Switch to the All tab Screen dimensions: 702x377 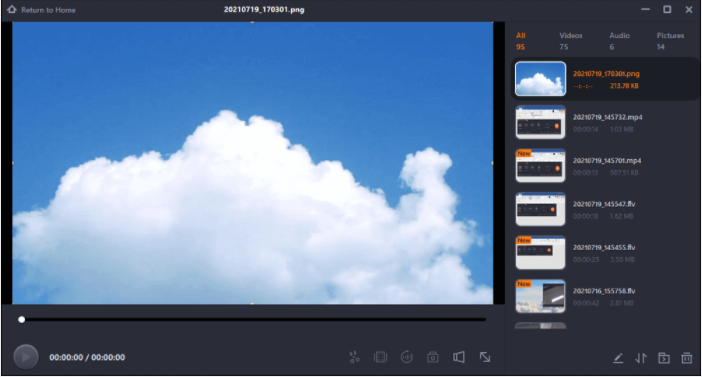click(x=520, y=41)
